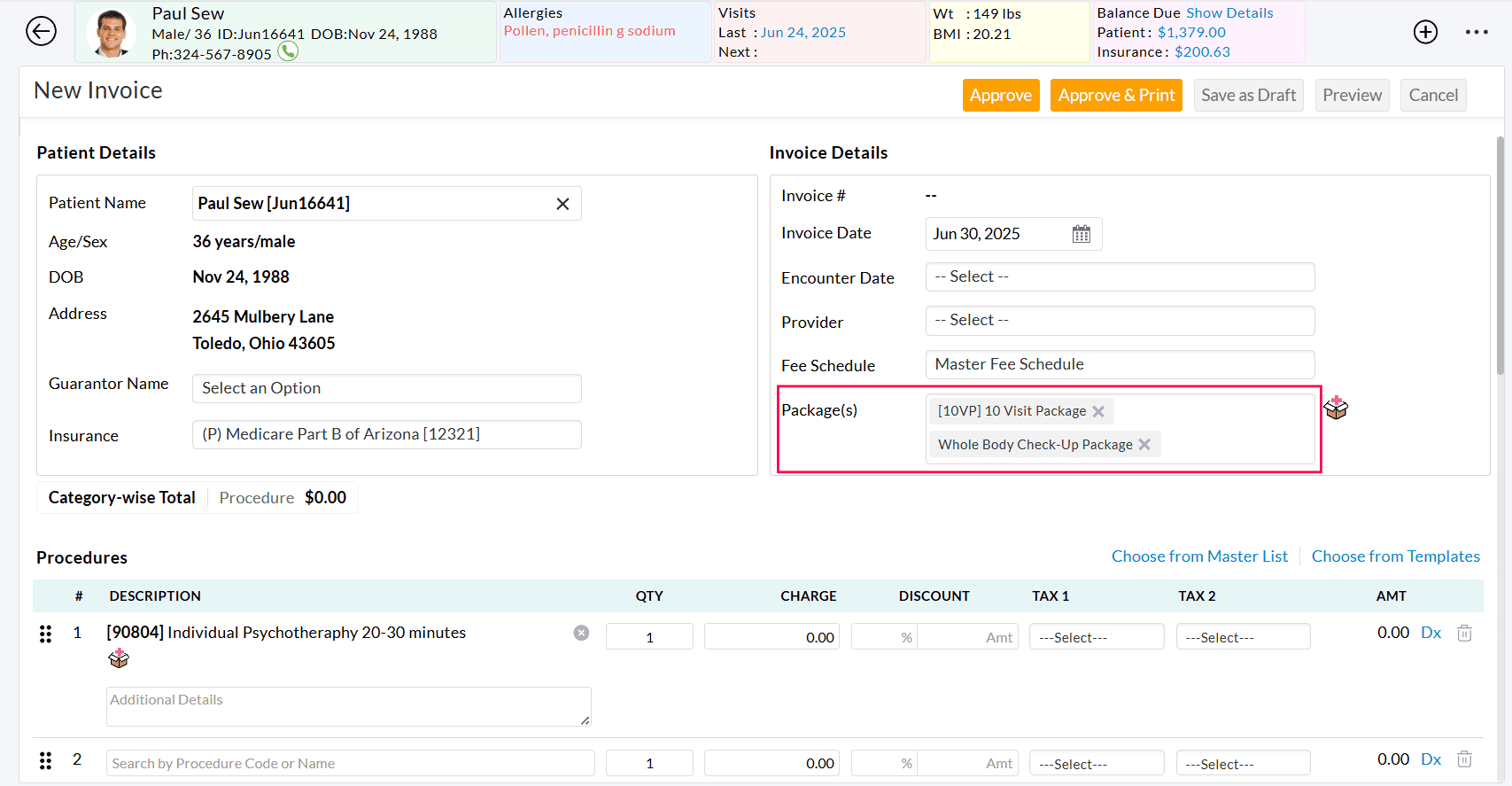Viewport: 1512px width, 786px height.
Task: Open the Encounter Date dropdown
Action: coord(1120,276)
